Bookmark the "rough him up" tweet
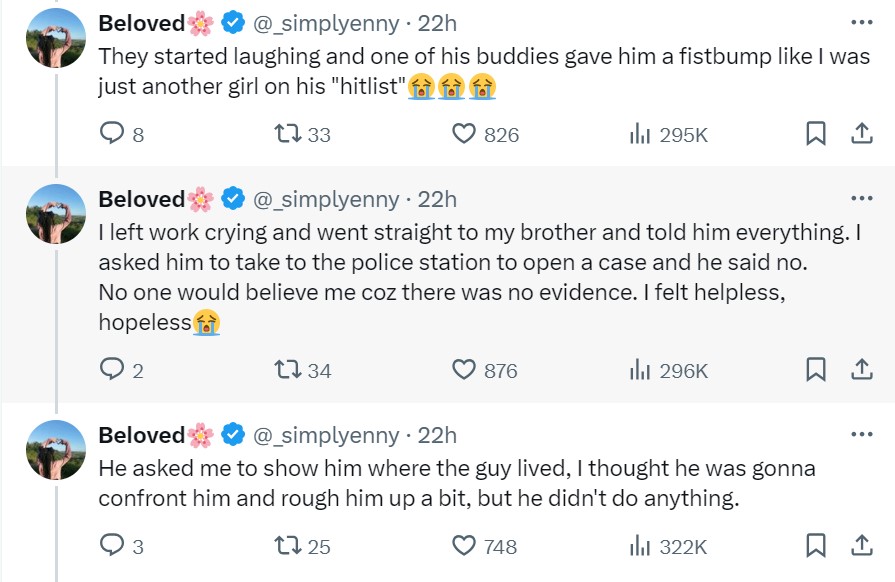895x582 pixels. click(x=816, y=545)
